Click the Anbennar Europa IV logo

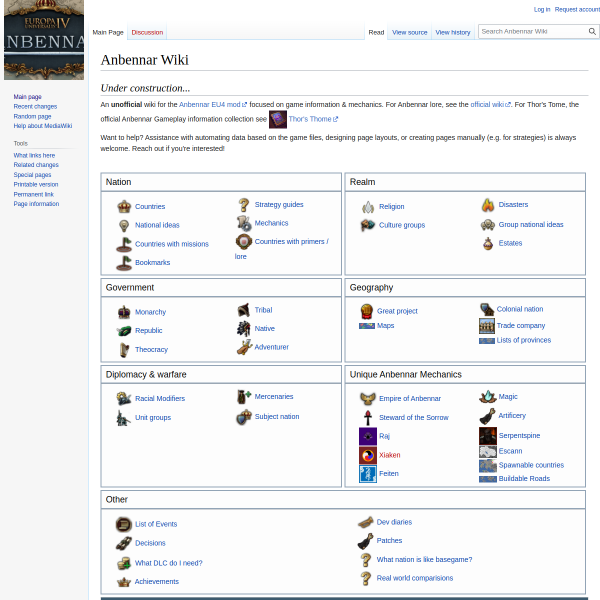tap(44, 40)
